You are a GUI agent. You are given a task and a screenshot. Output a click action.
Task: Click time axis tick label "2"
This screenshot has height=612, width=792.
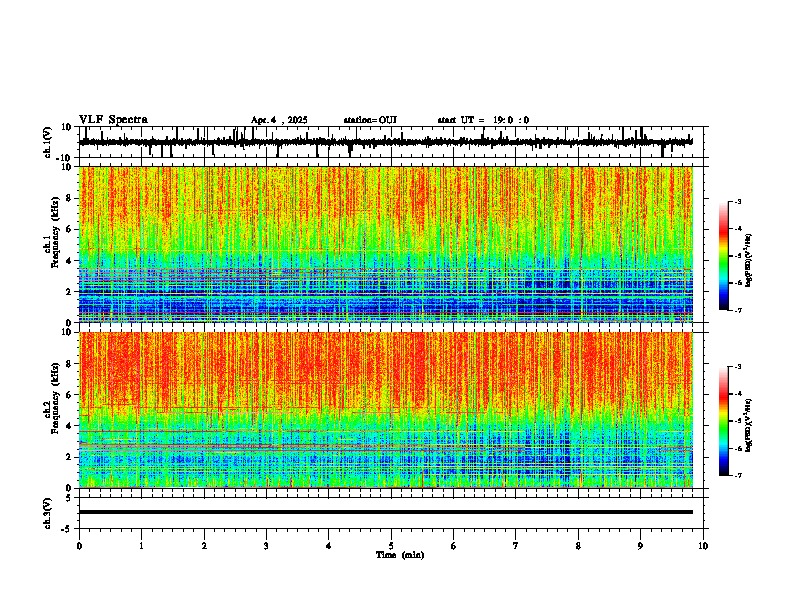tap(204, 546)
